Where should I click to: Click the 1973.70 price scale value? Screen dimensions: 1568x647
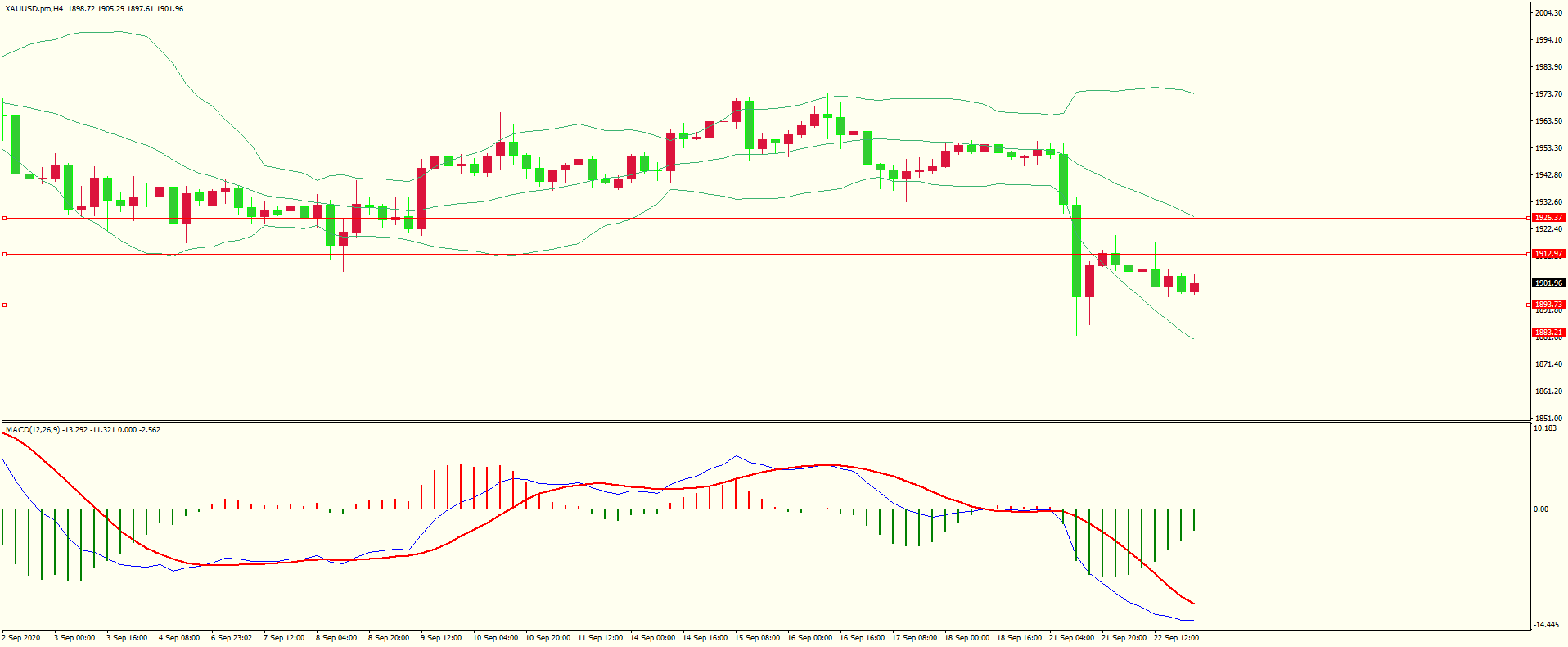point(1549,93)
